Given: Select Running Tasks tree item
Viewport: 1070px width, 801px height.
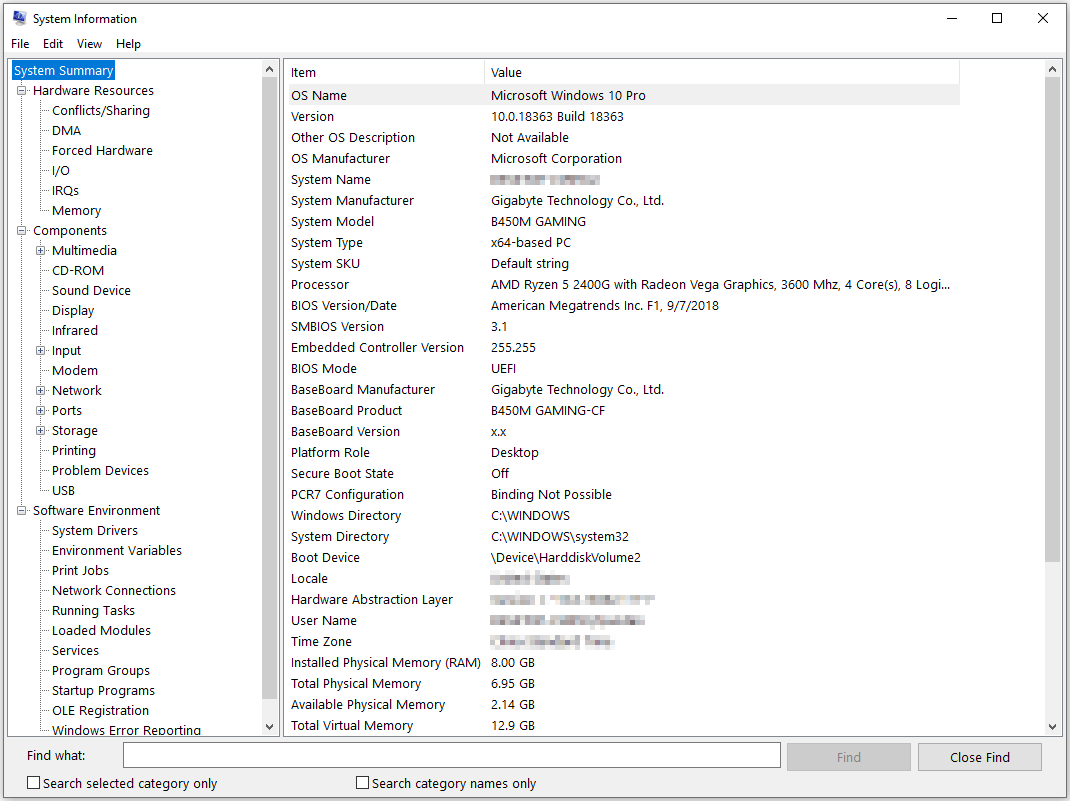Looking at the screenshot, I should click(93, 611).
